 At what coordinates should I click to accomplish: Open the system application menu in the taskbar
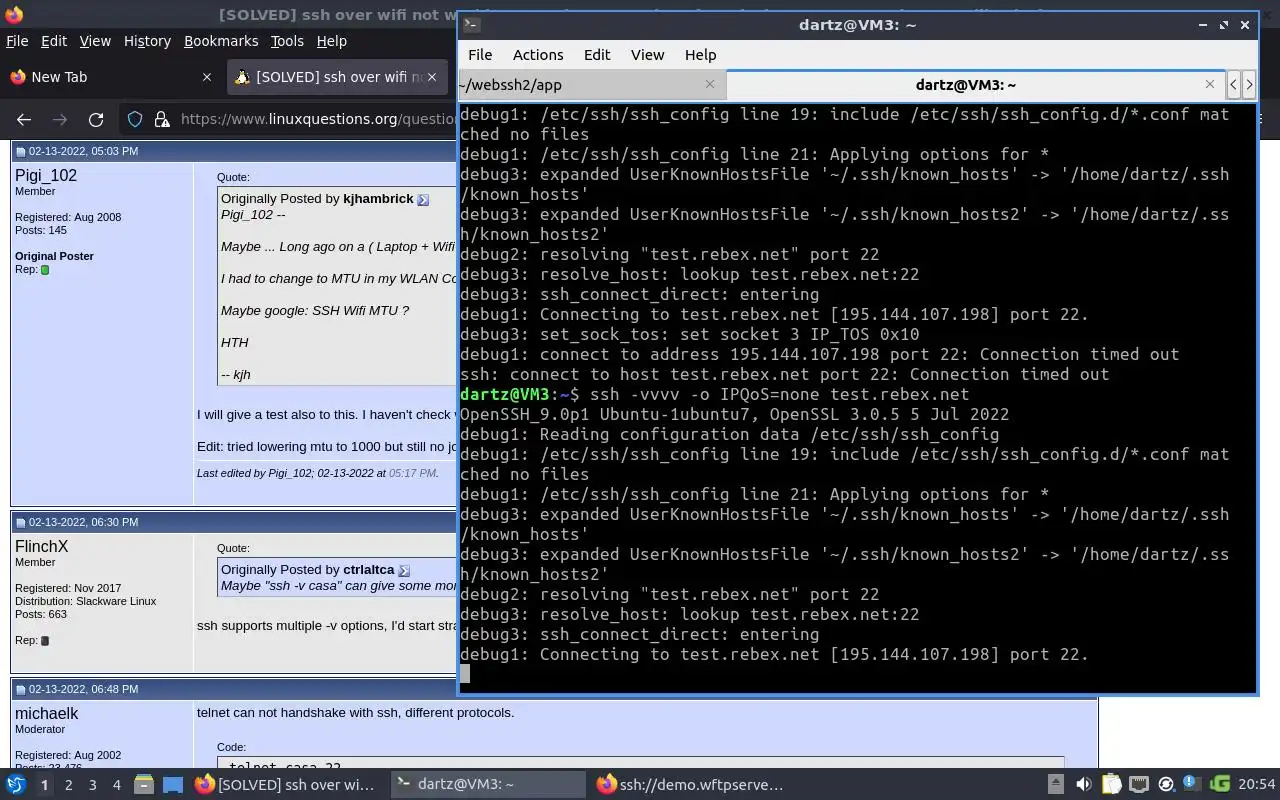[16, 785]
